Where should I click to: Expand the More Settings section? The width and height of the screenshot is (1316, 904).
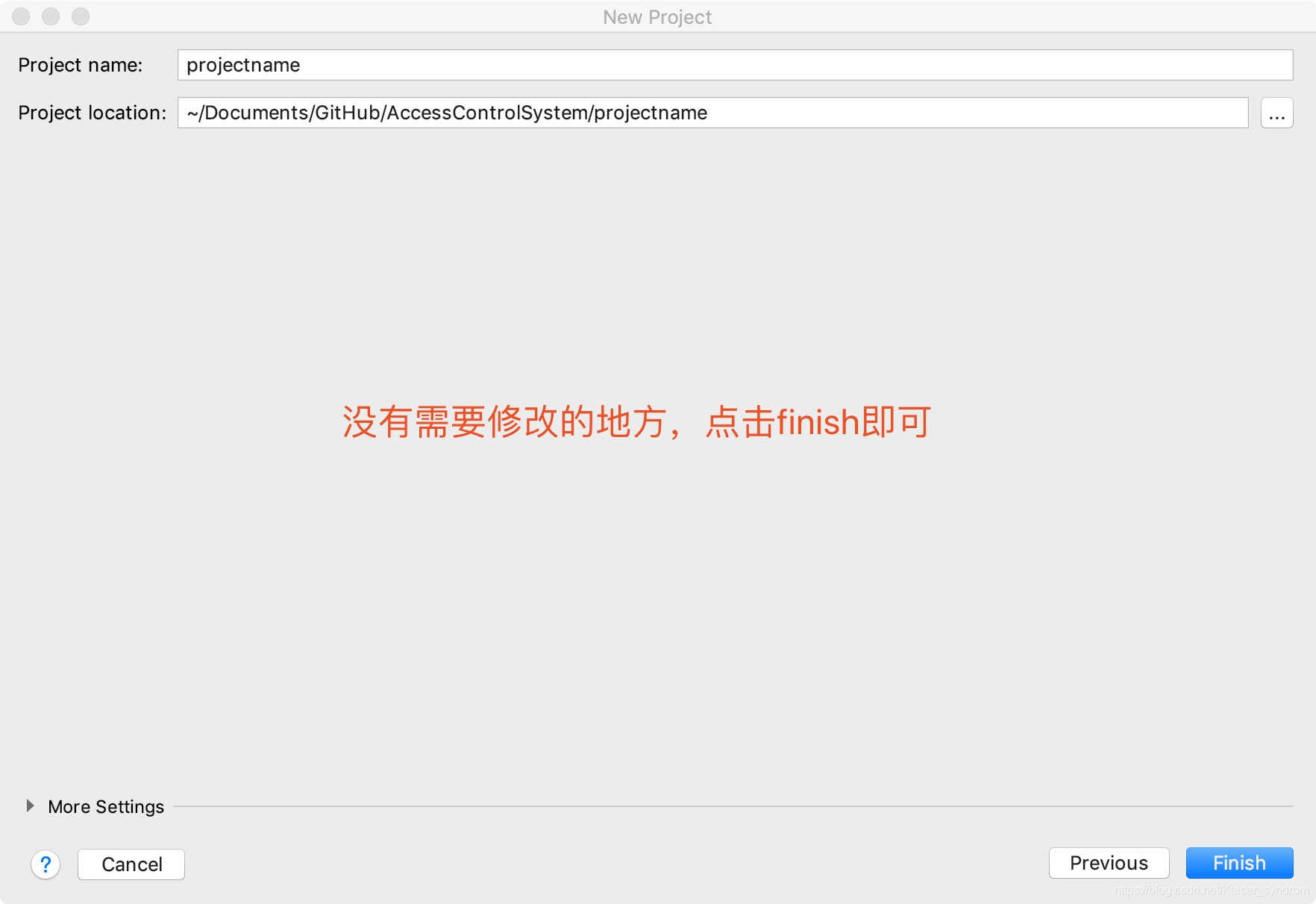30,806
